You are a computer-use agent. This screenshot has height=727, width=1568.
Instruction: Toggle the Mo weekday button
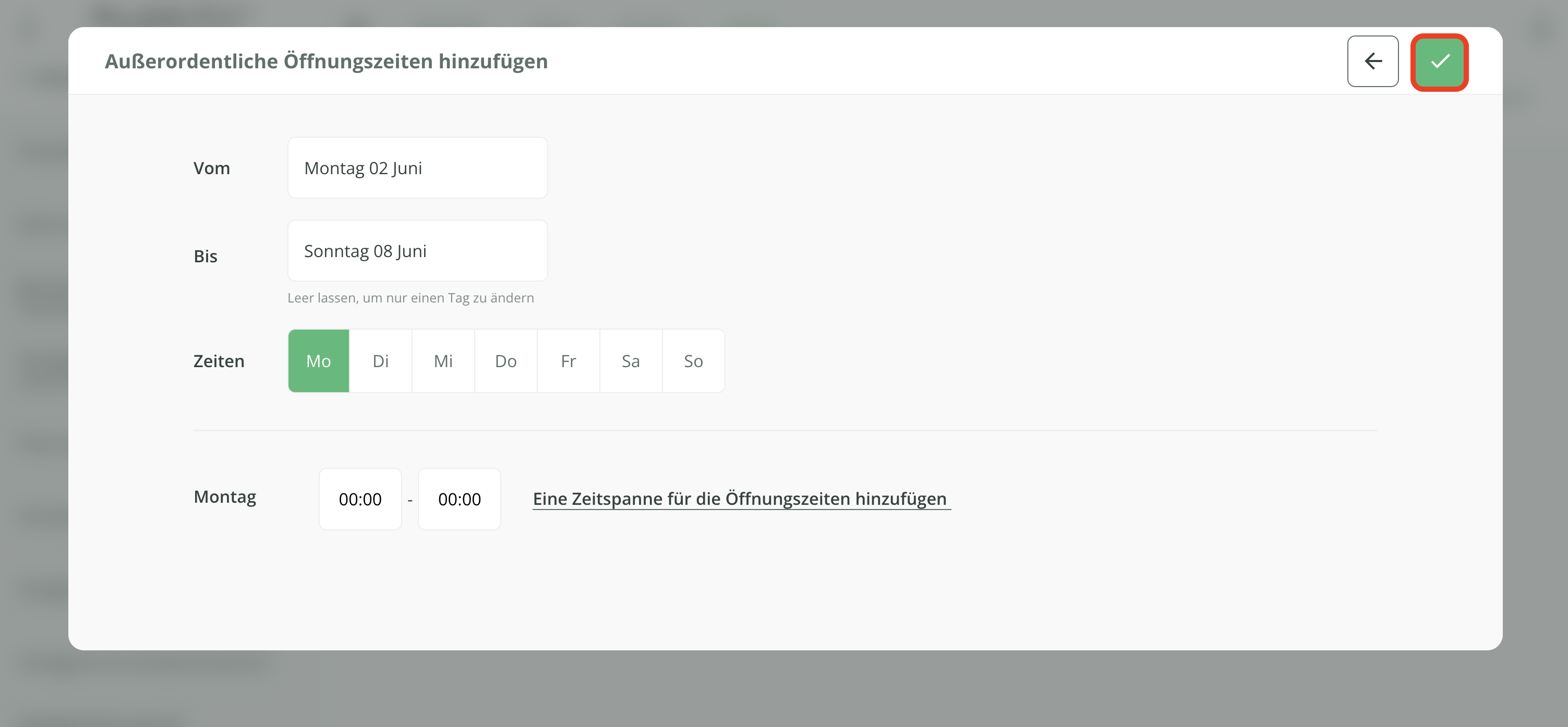(x=318, y=361)
